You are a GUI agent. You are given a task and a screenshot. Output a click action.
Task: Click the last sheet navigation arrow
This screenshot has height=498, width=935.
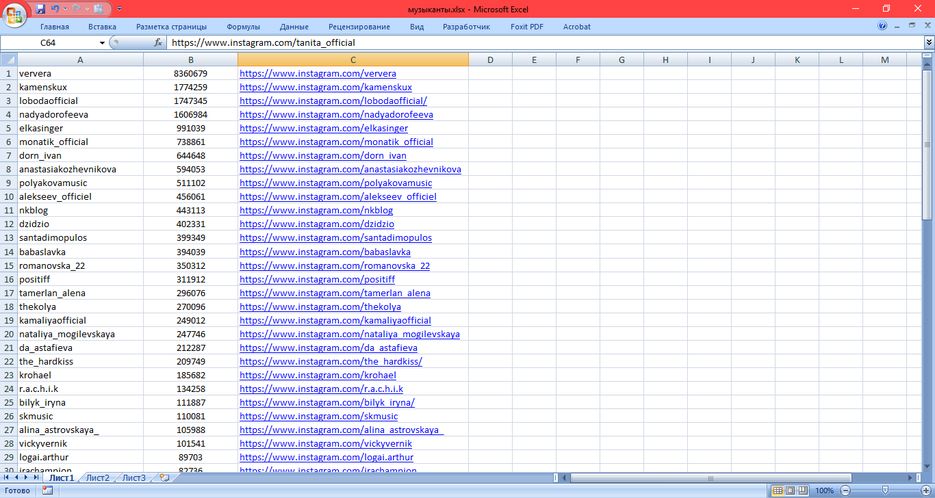tap(36, 478)
